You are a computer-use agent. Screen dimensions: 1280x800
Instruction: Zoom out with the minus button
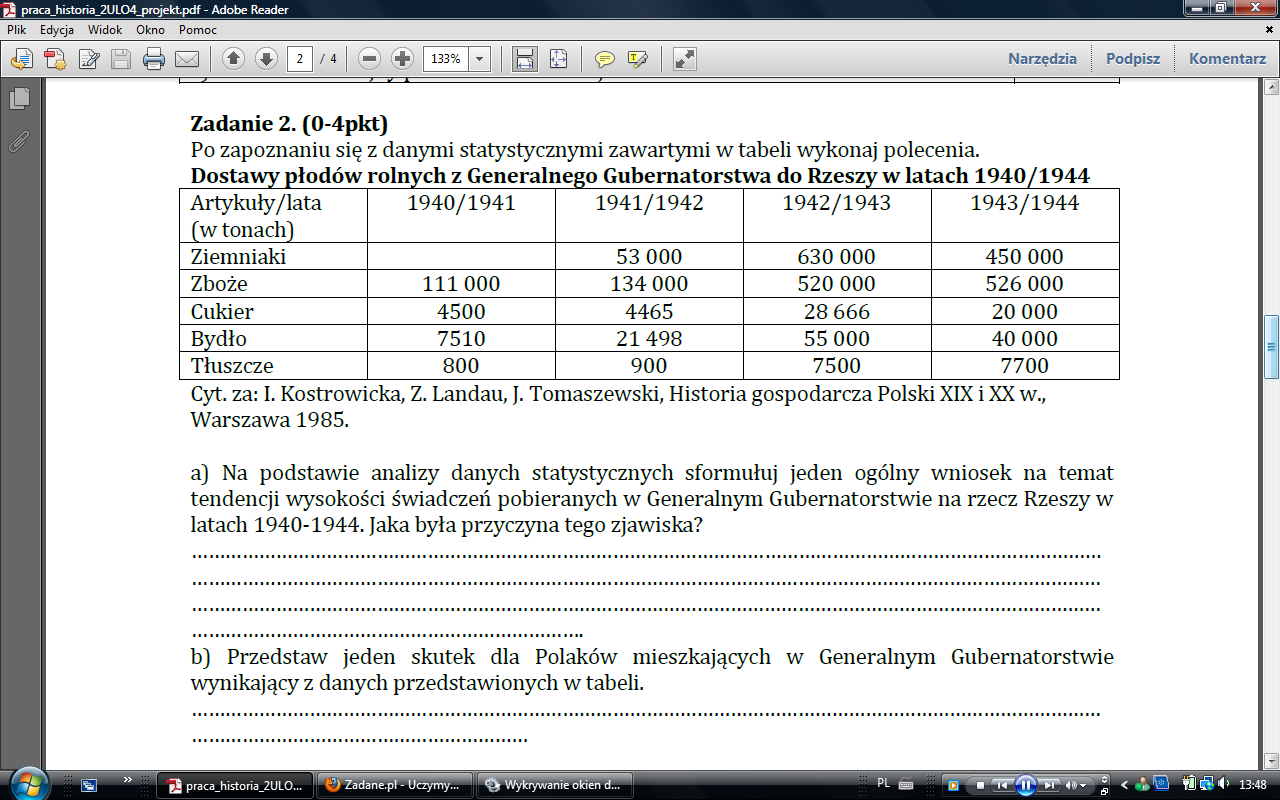point(369,59)
